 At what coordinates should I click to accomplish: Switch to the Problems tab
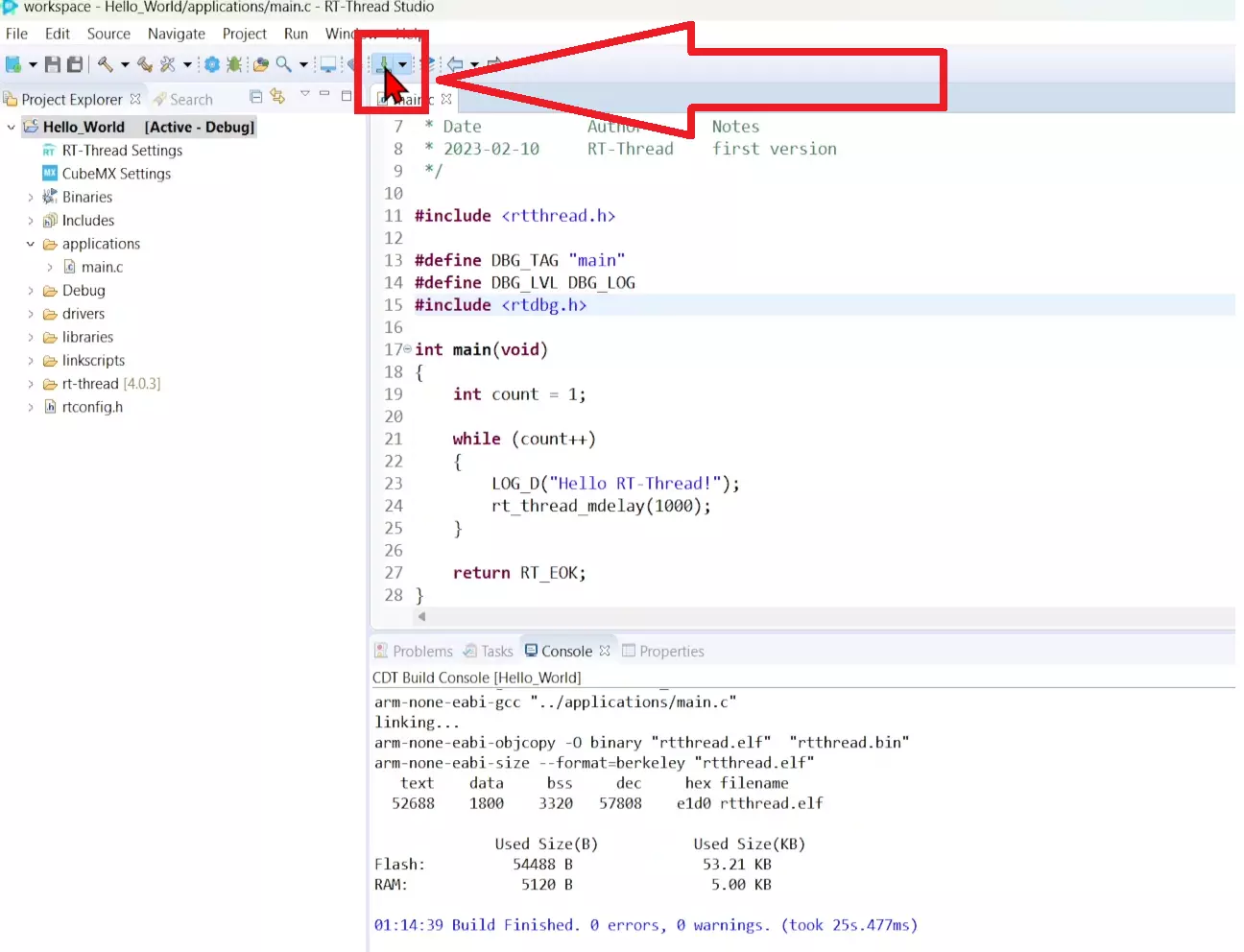414,651
